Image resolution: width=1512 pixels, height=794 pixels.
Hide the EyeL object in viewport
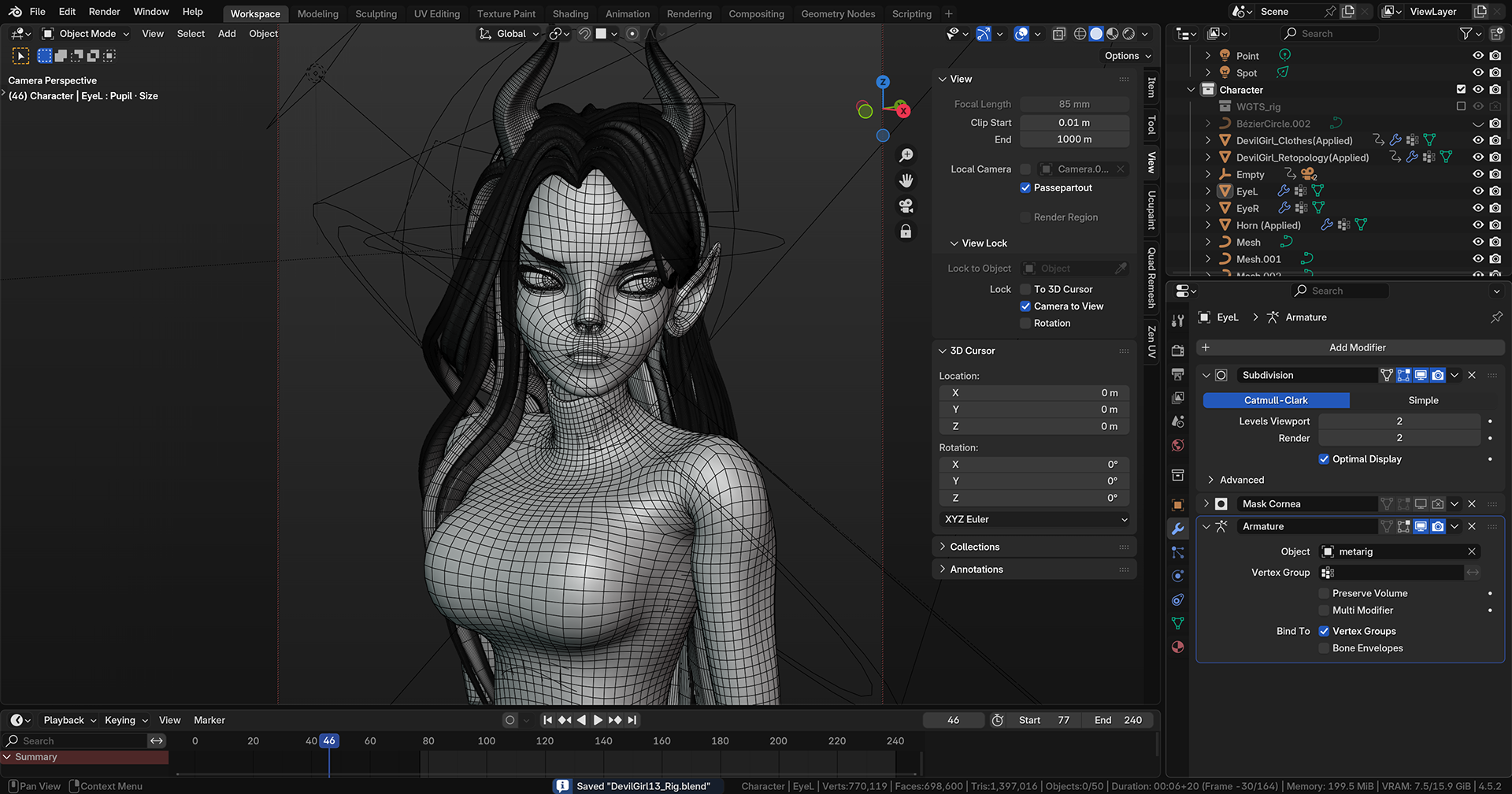[x=1478, y=191]
